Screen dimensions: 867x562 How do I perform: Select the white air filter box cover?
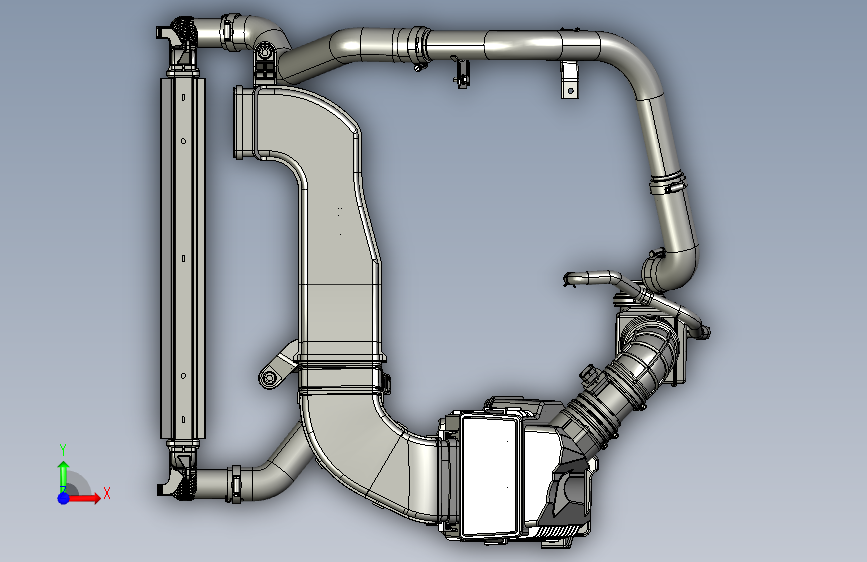coord(490,476)
